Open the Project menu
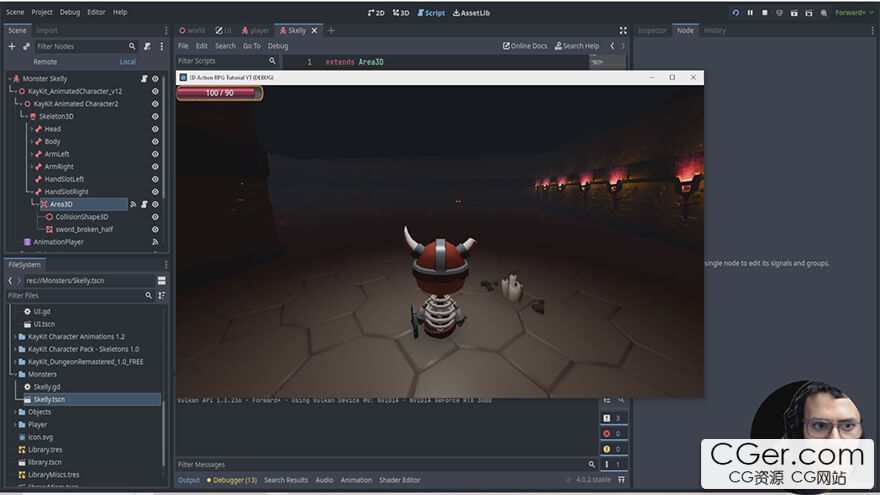 pyautogui.click(x=42, y=12)
